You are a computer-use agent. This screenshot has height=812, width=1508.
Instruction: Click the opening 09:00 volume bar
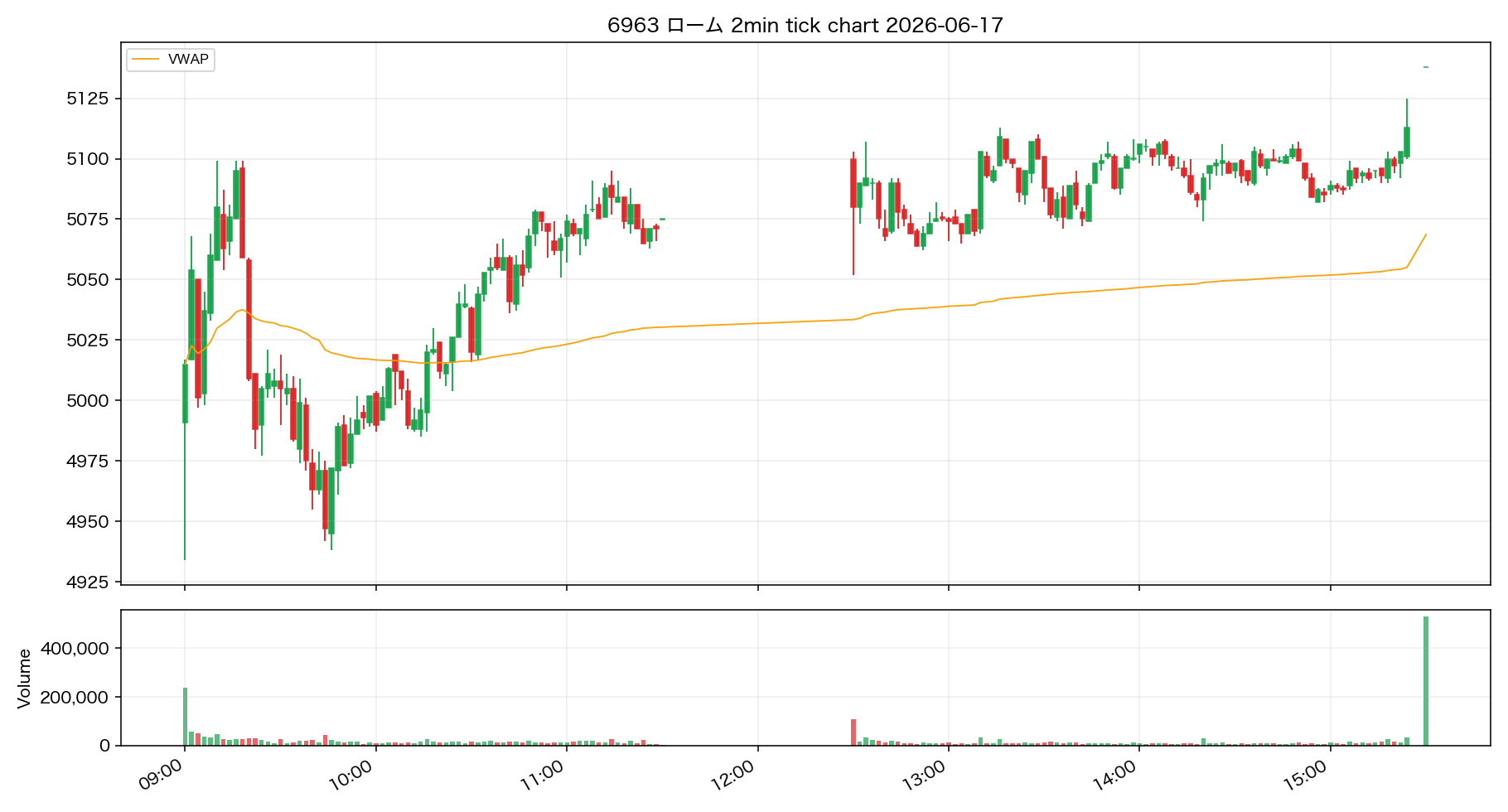tap(185, 717)
